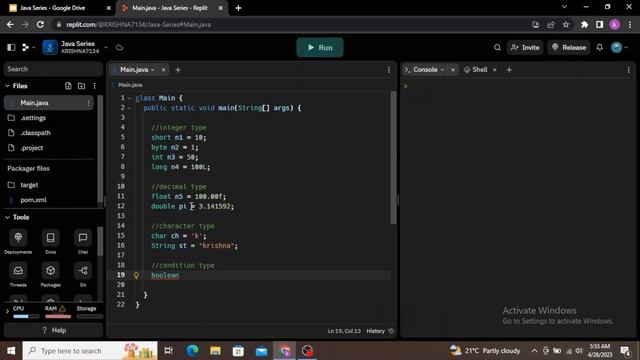Click the Release button

[569, 47]
